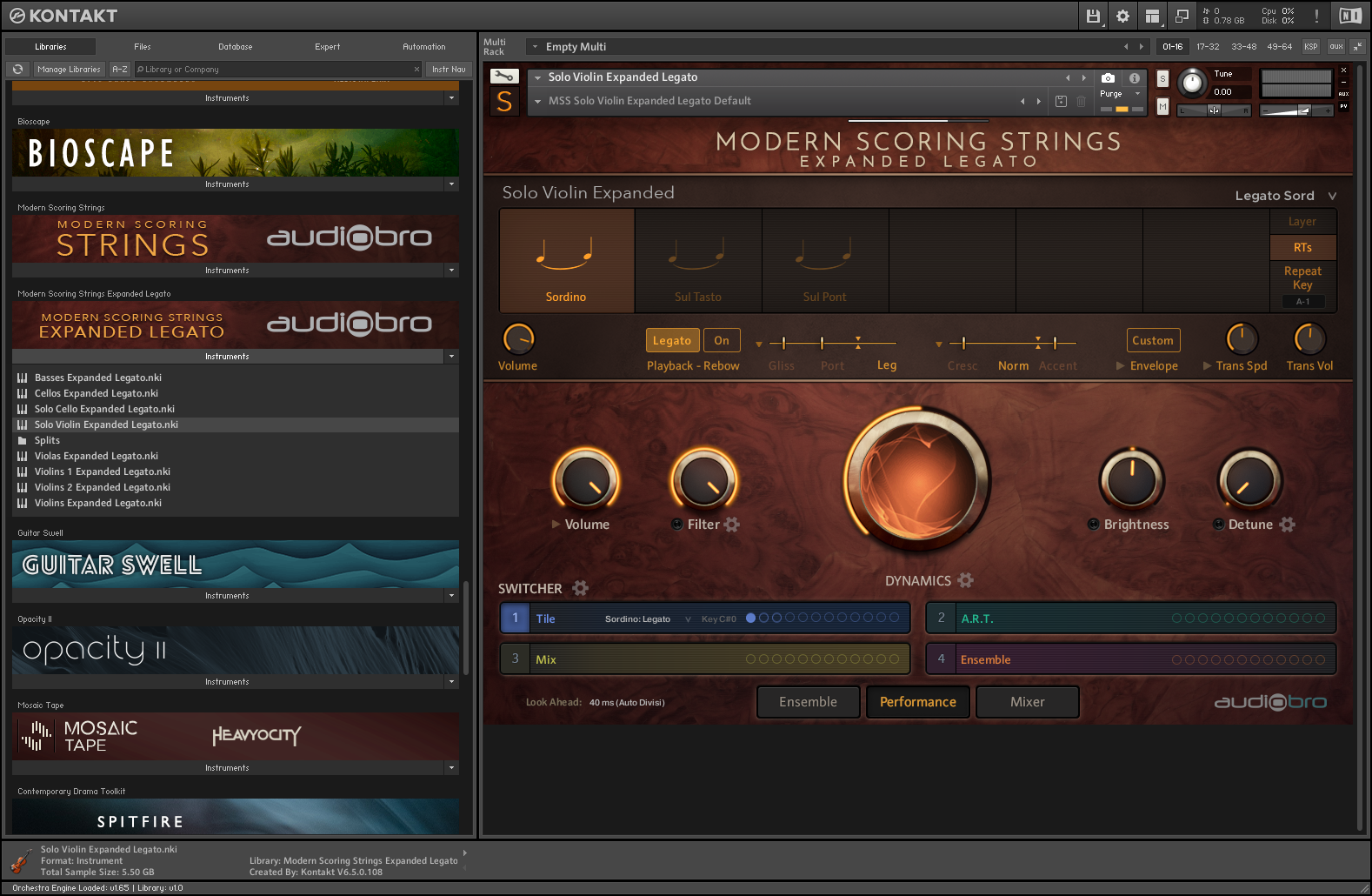Collapse the Expanded Legato Instruments dropdown
The width and height of the screenshot is (1372, 896).
(451, 357)
